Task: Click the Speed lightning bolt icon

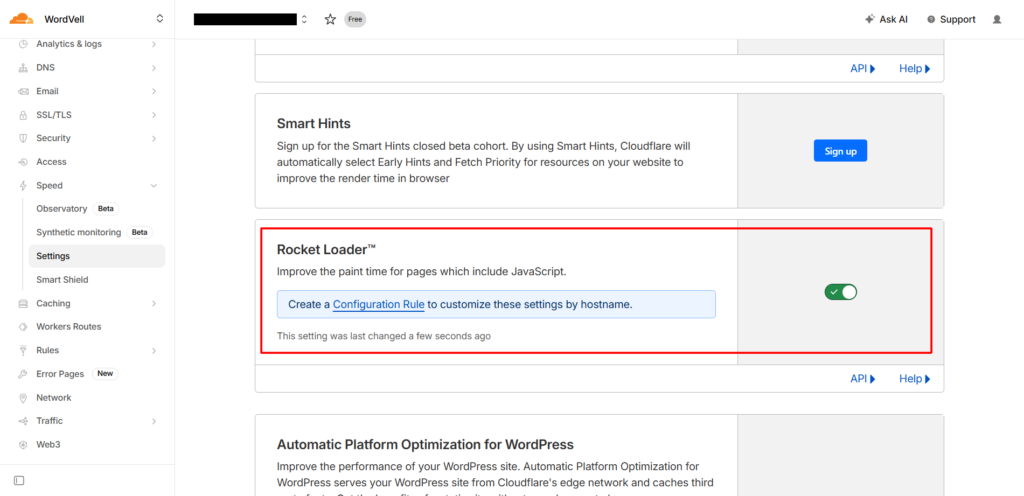Action: (x=23, y=185)
